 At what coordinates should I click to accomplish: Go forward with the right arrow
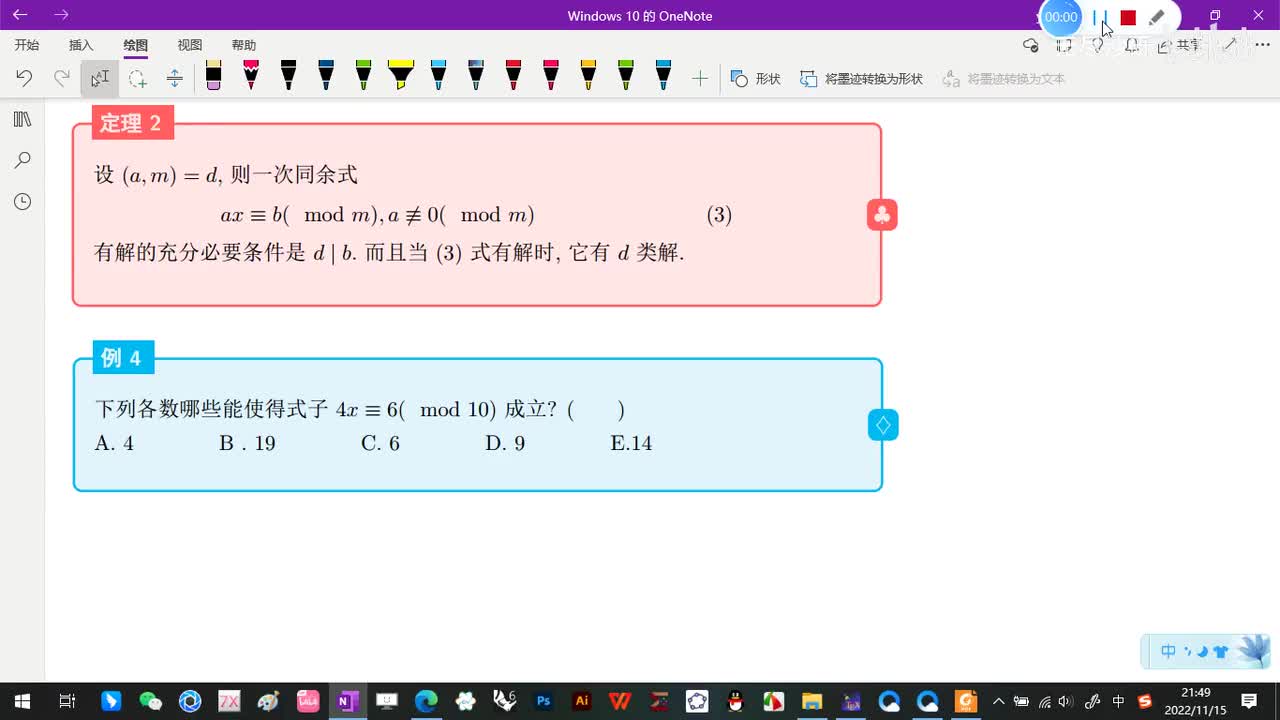61,15
